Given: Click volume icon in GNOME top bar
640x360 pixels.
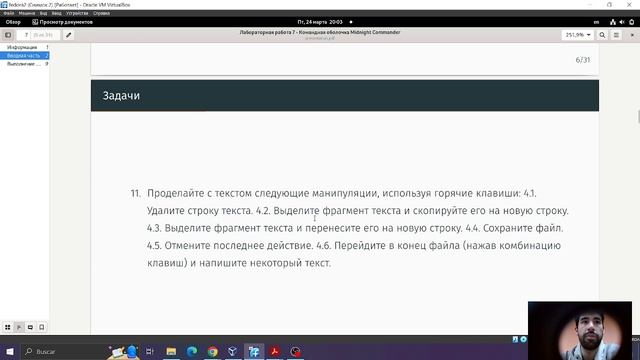Looking at the screenshot, I should 622,22.
